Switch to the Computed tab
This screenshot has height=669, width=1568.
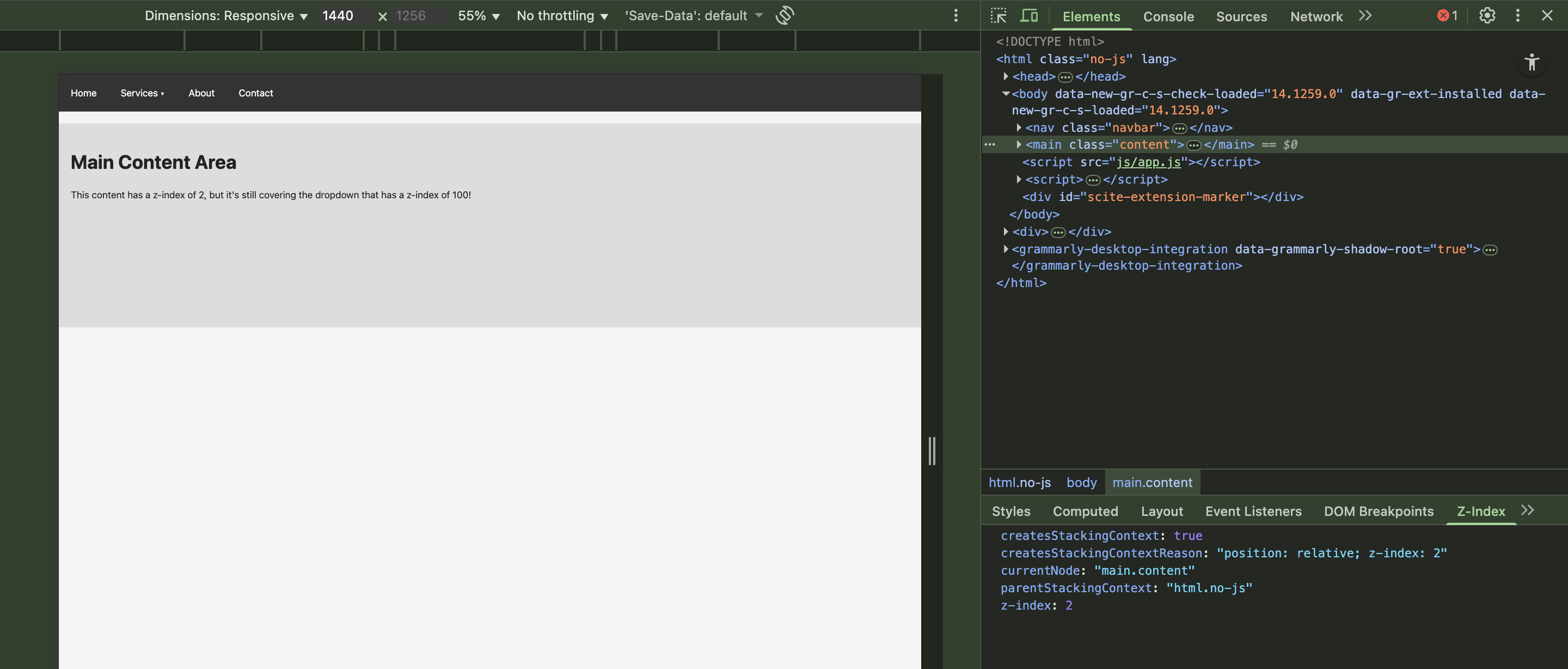coord(1086,511)
